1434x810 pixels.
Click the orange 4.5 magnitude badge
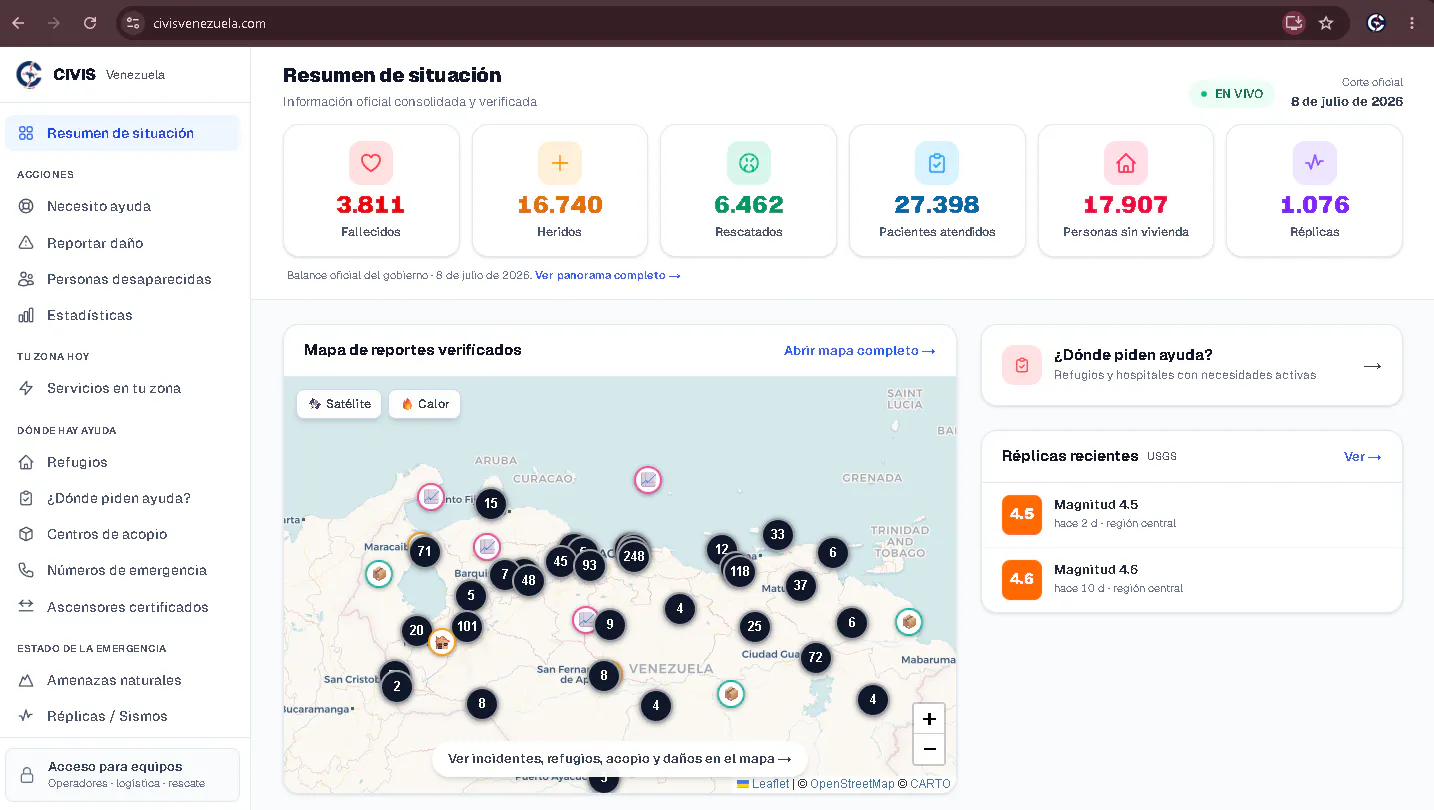(x=1022, y=514)
